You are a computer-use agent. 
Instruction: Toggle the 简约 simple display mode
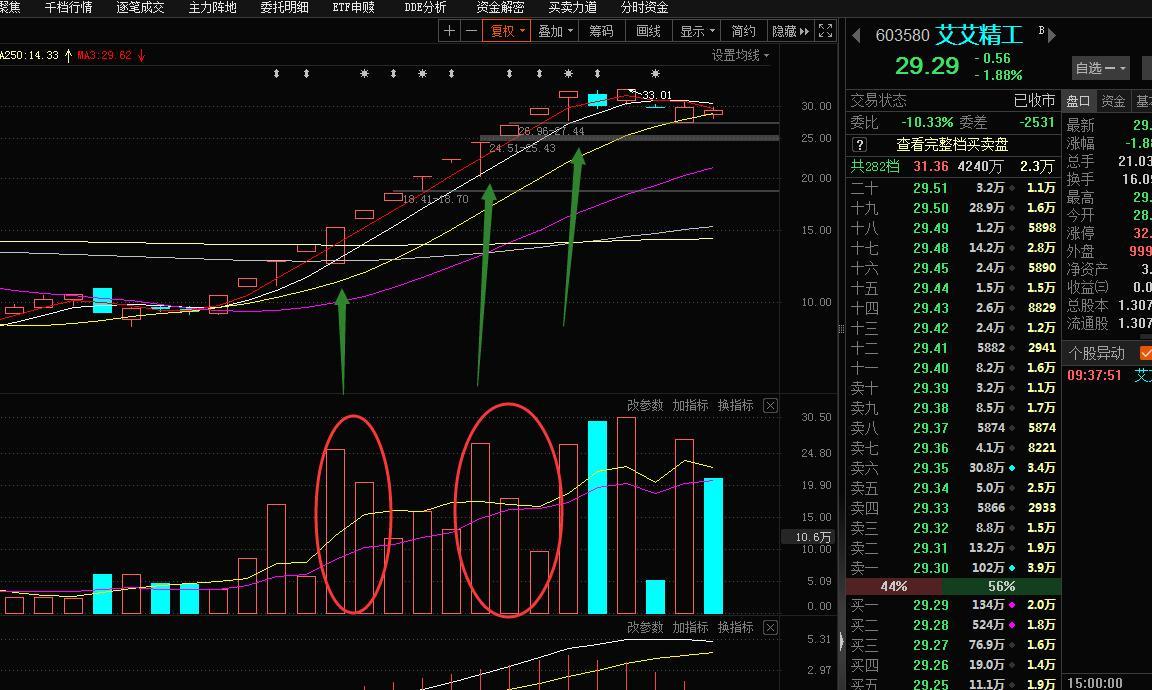tap(743, 31)
